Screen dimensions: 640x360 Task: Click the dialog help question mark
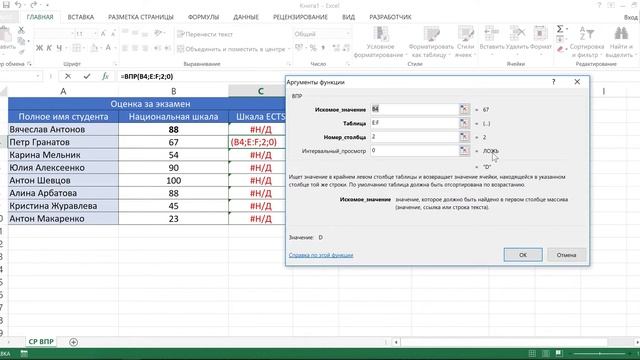553,82
